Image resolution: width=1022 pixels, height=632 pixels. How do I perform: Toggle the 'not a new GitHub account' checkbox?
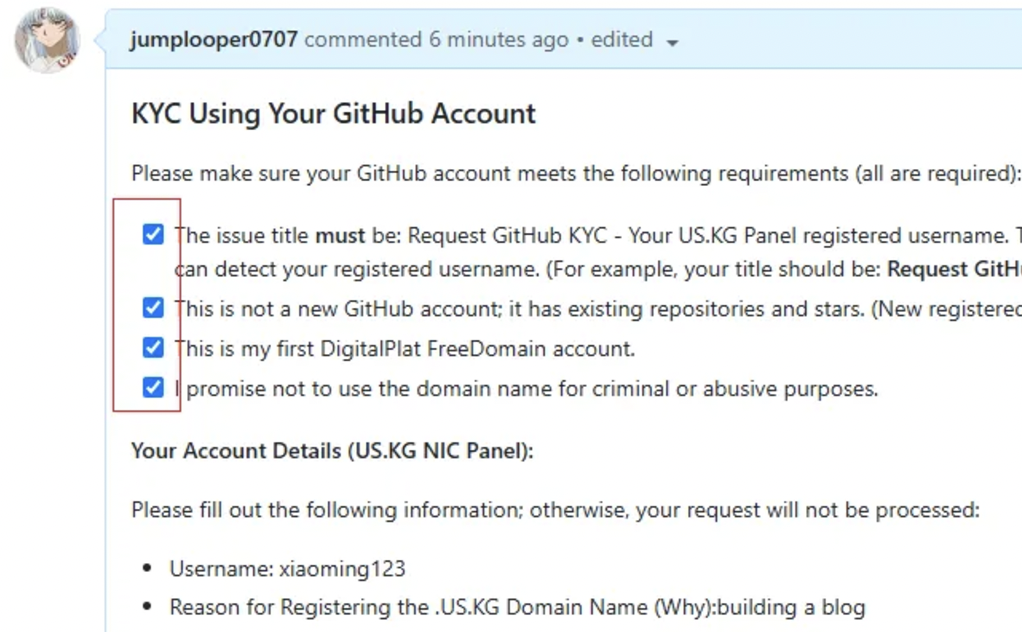153,308
